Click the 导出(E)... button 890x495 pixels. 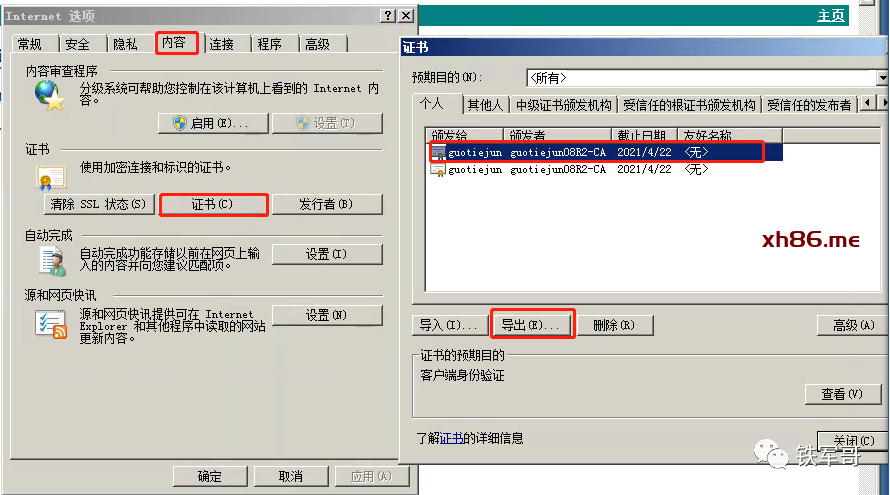pos(531,325)
